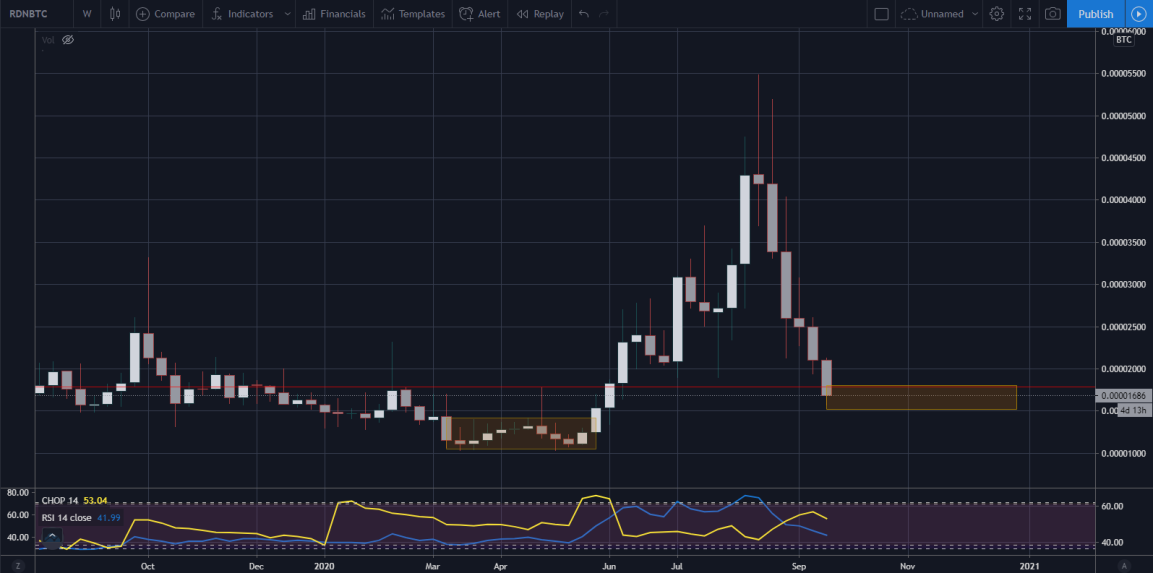Select the orange rectangle near March-May candles
1153x573 pixels.
pos(521,434)
